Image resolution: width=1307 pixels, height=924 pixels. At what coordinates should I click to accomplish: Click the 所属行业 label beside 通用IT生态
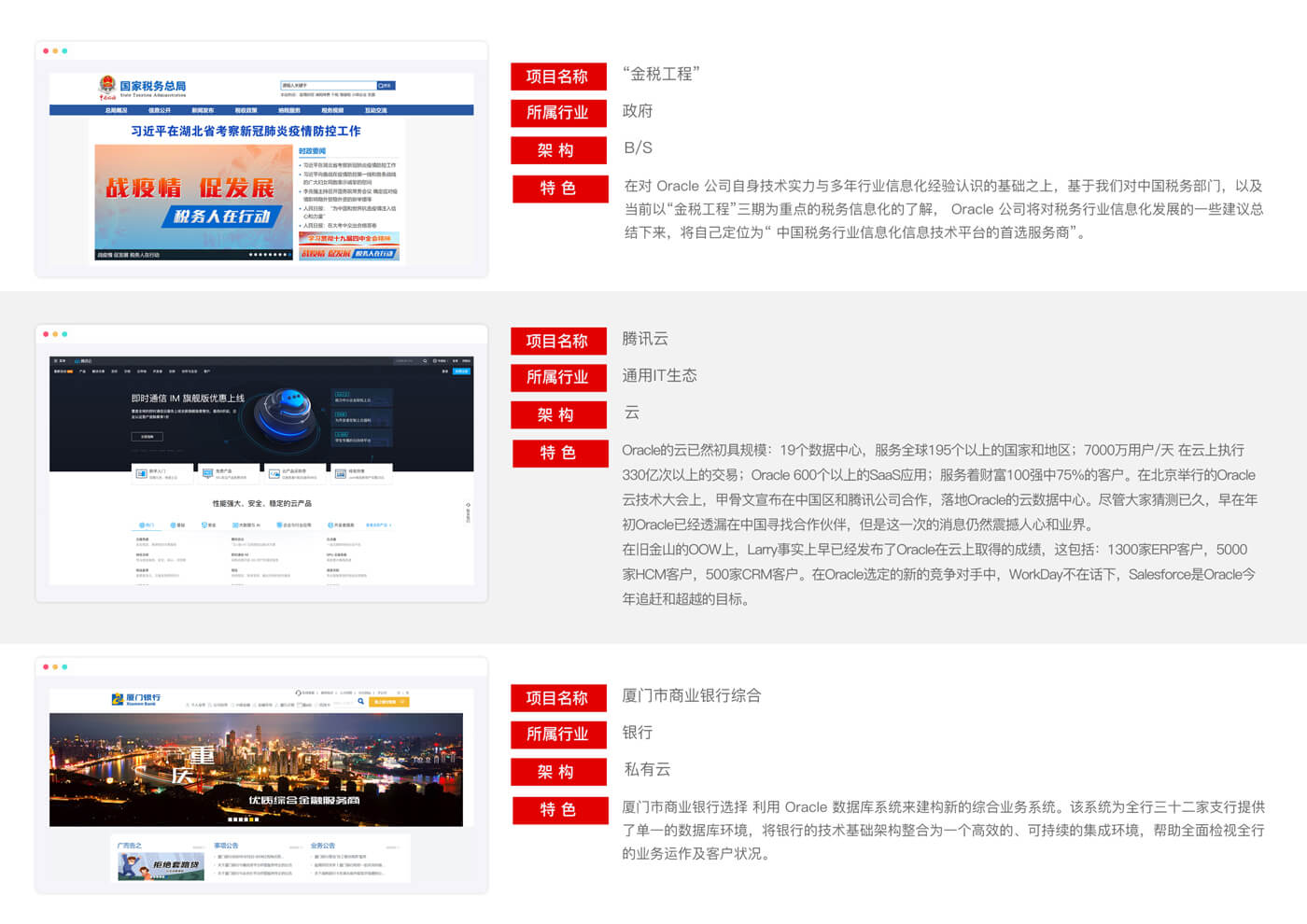coord(558,378)
